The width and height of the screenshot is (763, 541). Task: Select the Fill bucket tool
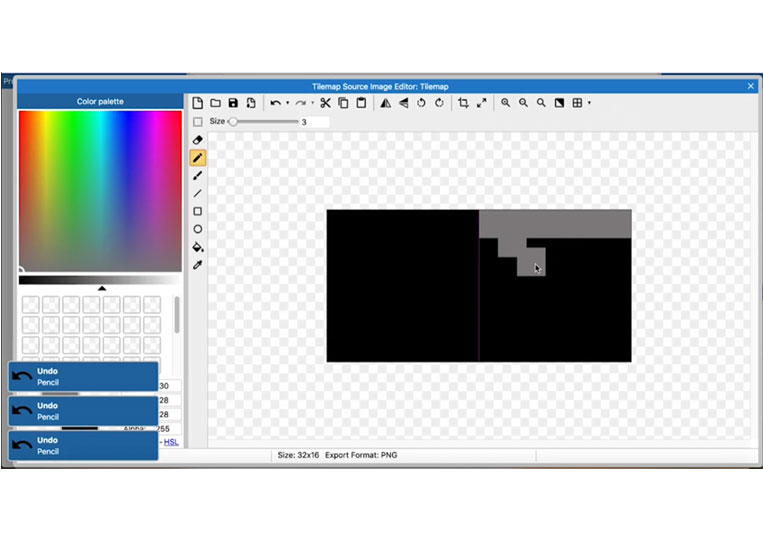pyautogui.click(x=198, y=247)
